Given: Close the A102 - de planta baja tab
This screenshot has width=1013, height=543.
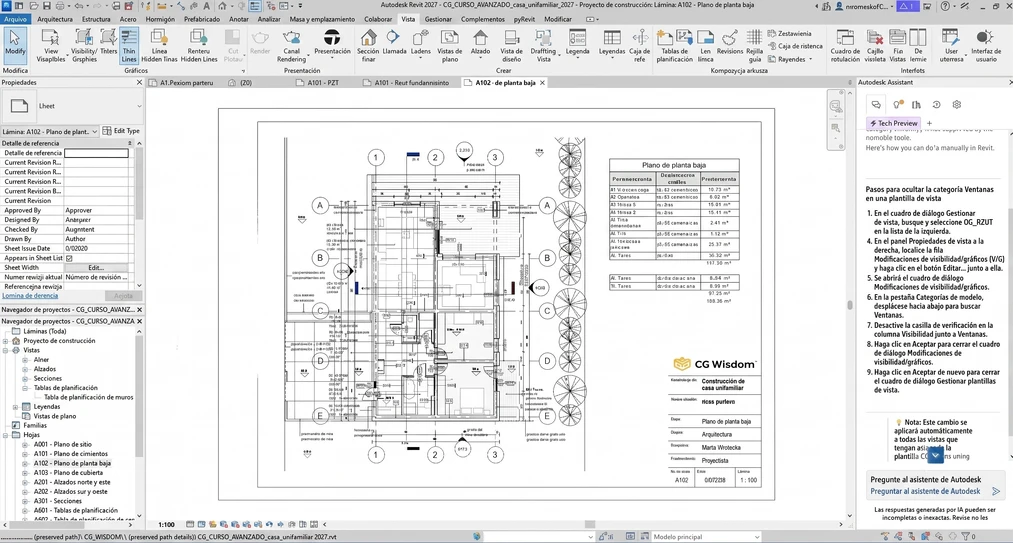Looking at the screenshot, I should coord(543,83).
